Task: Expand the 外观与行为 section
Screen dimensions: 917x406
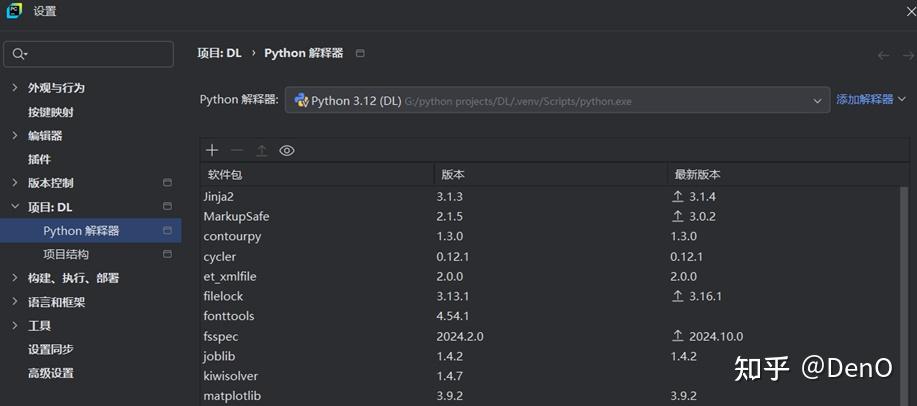Action: point(15,88)
